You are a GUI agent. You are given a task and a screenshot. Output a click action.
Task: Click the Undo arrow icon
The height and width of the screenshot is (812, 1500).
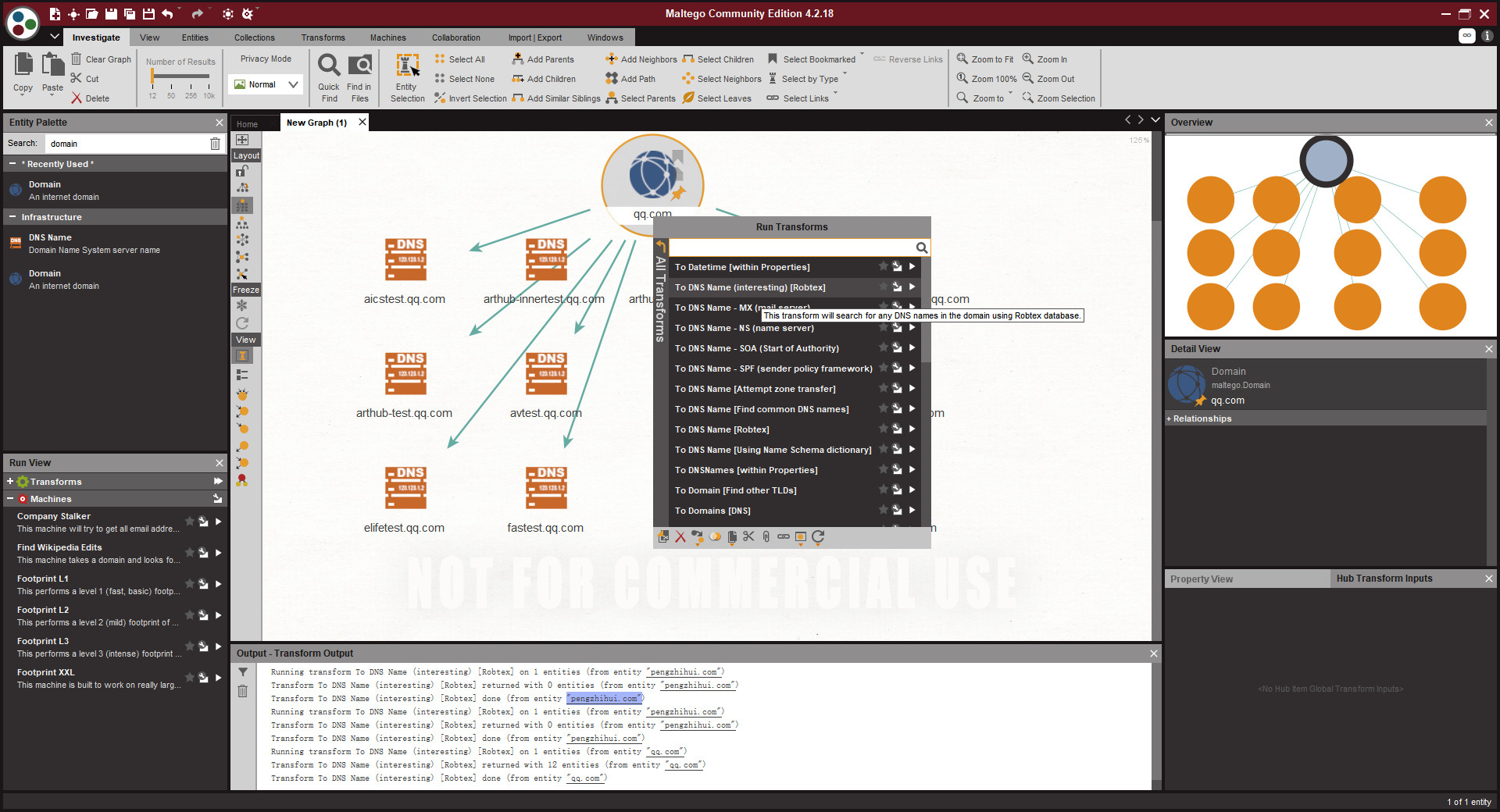167,14
